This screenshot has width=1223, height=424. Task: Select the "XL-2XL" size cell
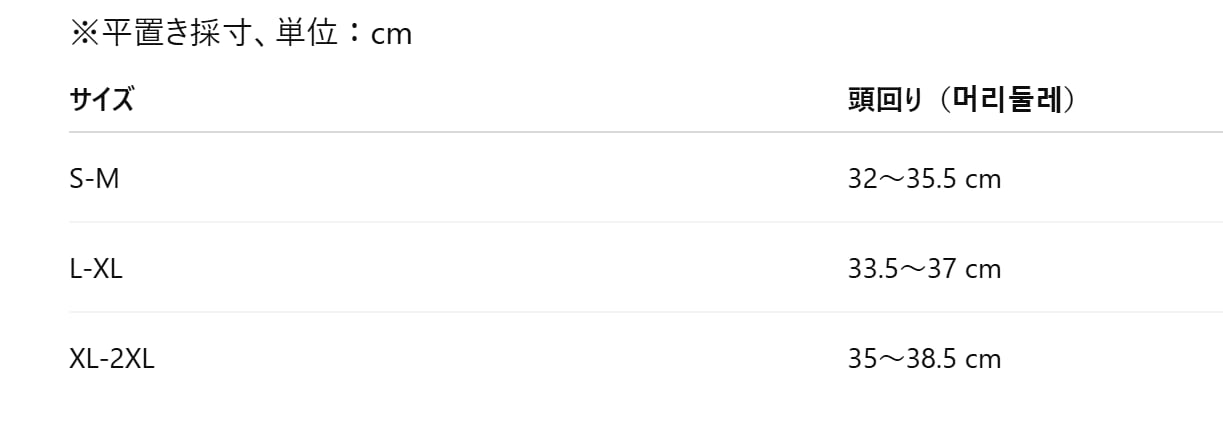tap(112, 359)
